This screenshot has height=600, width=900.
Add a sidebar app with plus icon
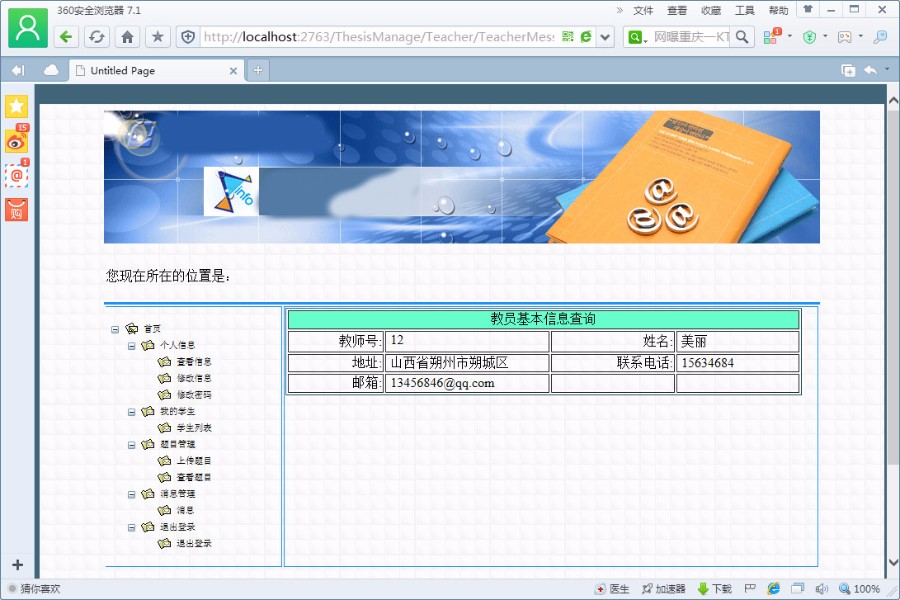pos(17,565)
